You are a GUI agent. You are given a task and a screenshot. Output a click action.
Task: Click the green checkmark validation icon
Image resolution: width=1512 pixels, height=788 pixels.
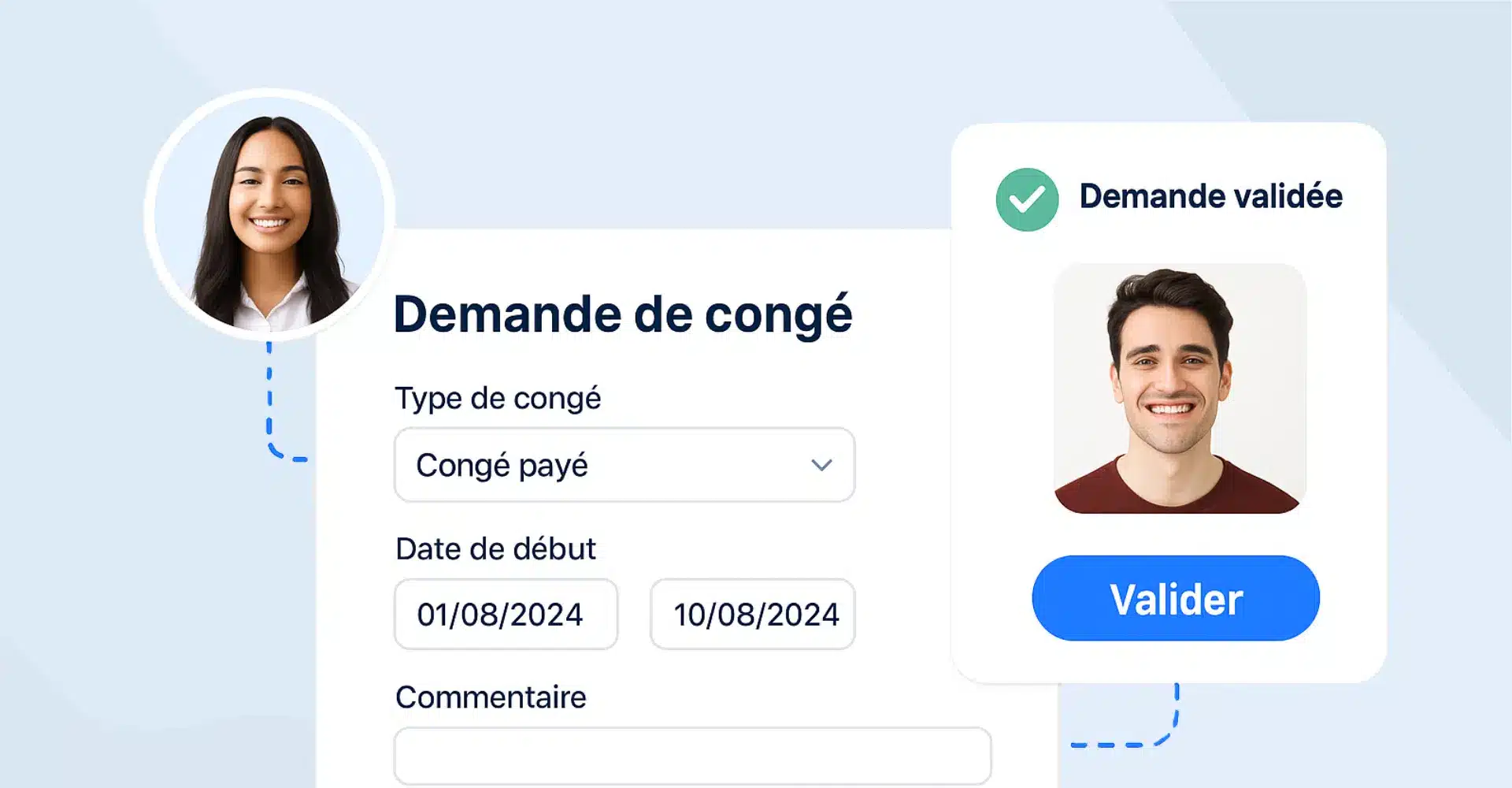[x=1027, y=199]
